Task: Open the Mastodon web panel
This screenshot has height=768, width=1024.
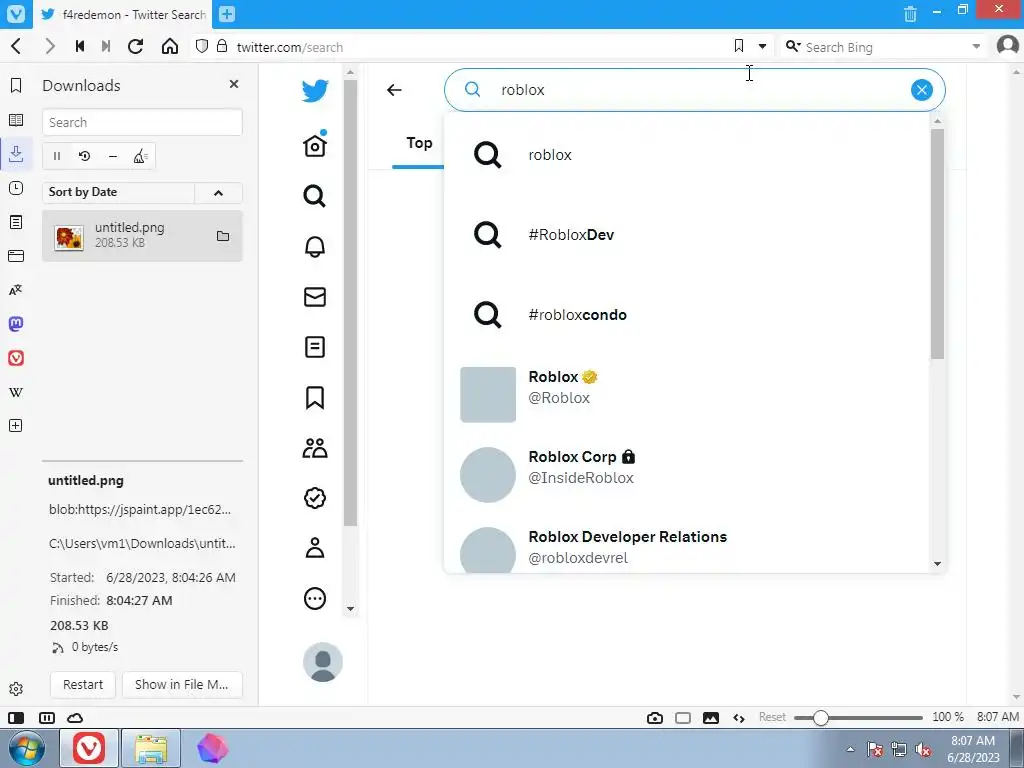Action: 16,324
